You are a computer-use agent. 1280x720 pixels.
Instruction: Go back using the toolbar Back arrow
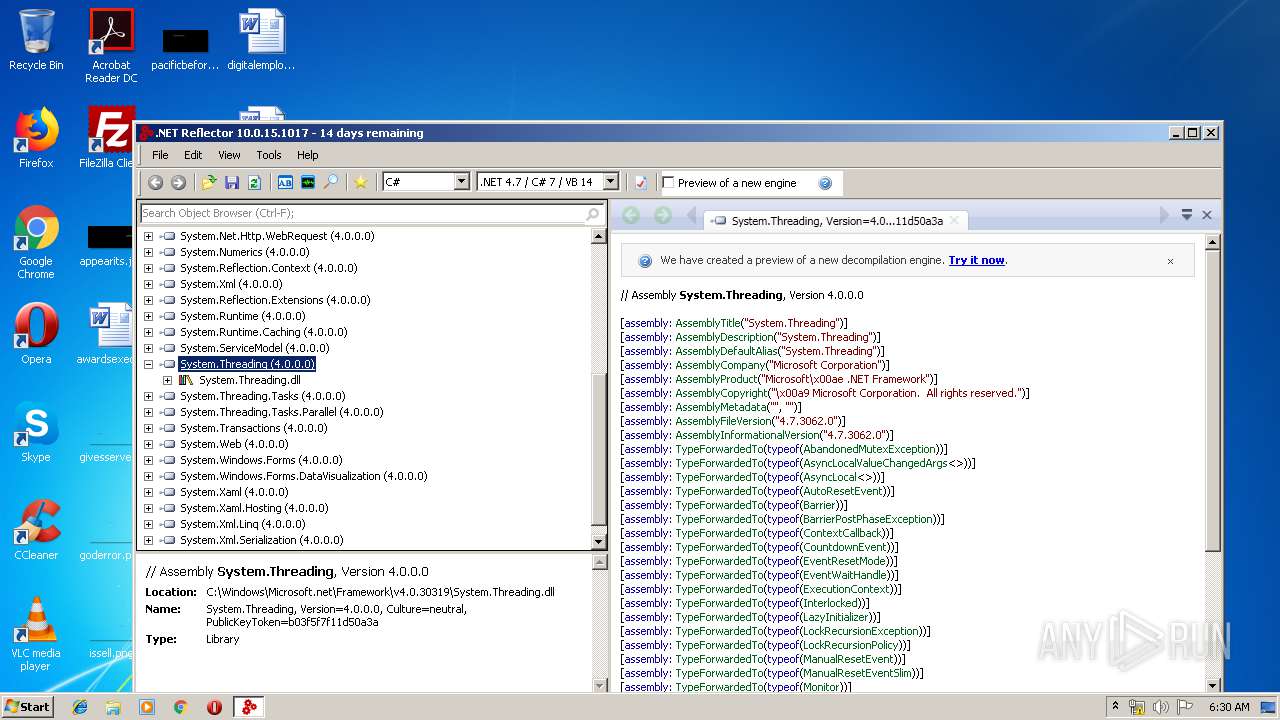(x=155, y=182)
